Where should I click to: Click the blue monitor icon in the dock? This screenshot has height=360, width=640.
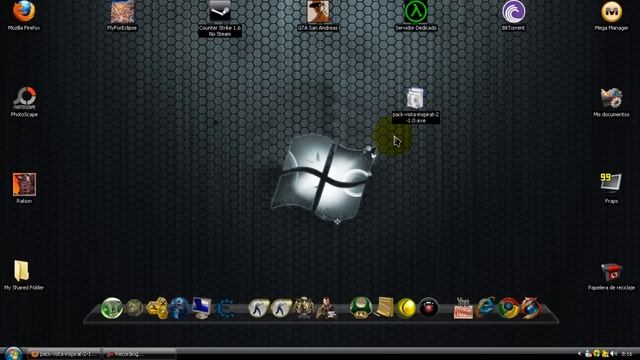point(202,308)
